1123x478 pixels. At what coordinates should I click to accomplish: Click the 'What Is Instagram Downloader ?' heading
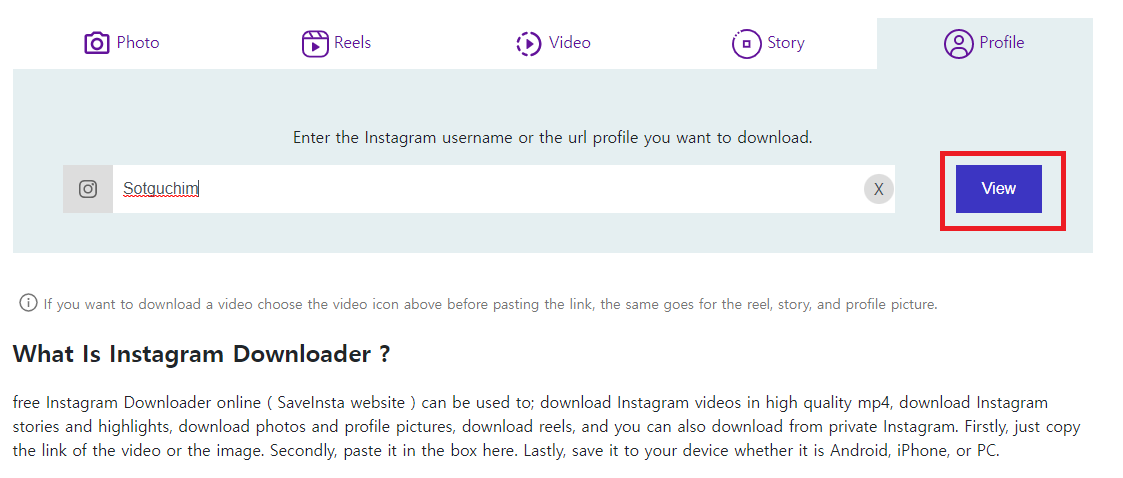pyautogui.click(x=202, y=354)
